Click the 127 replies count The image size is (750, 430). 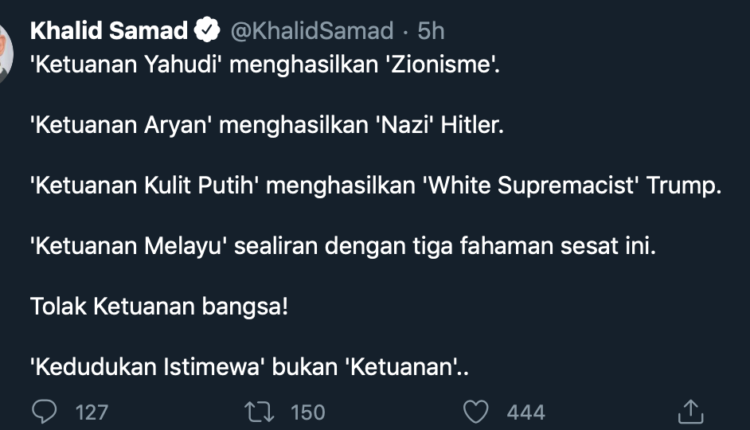click(x=92, y=412)
